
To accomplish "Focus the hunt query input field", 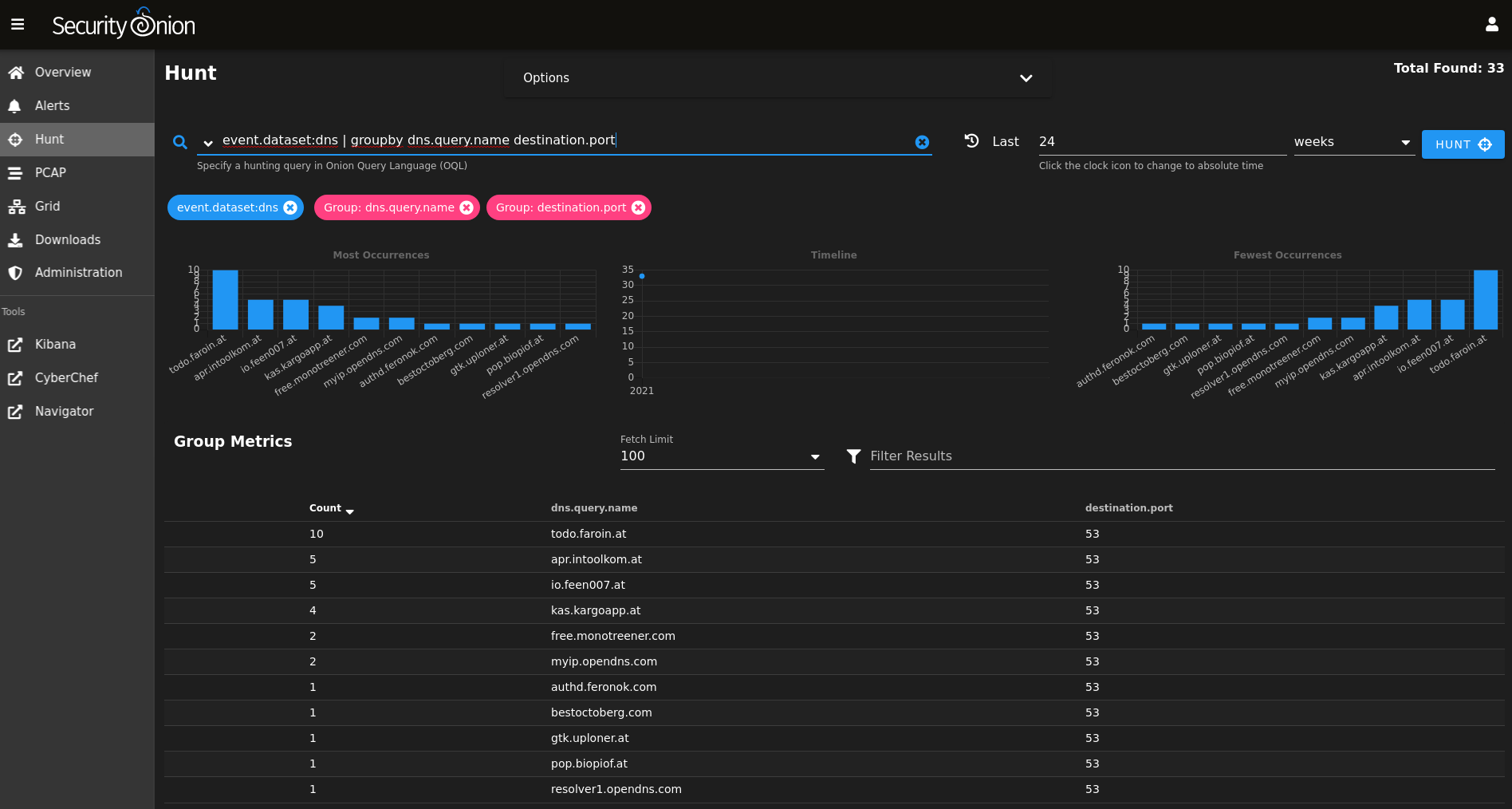I will (x=566, y=140).
